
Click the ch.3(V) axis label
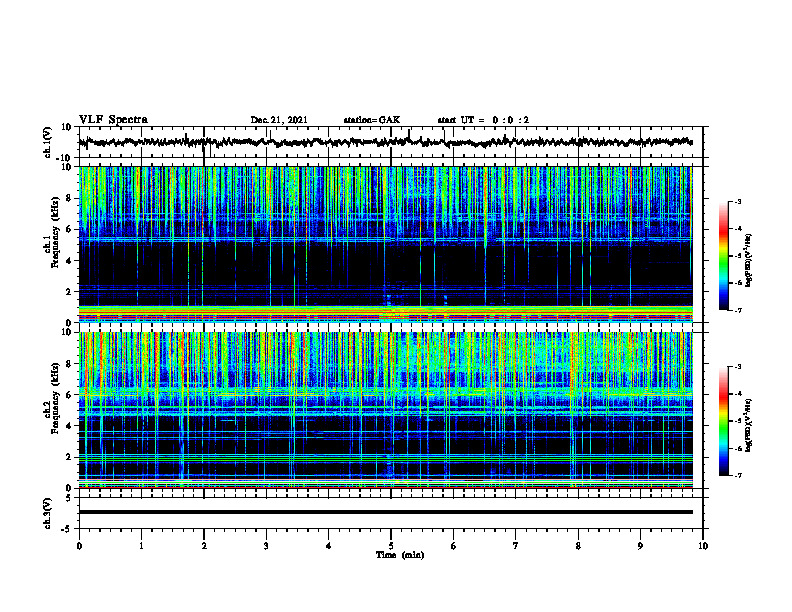(48, 513)
